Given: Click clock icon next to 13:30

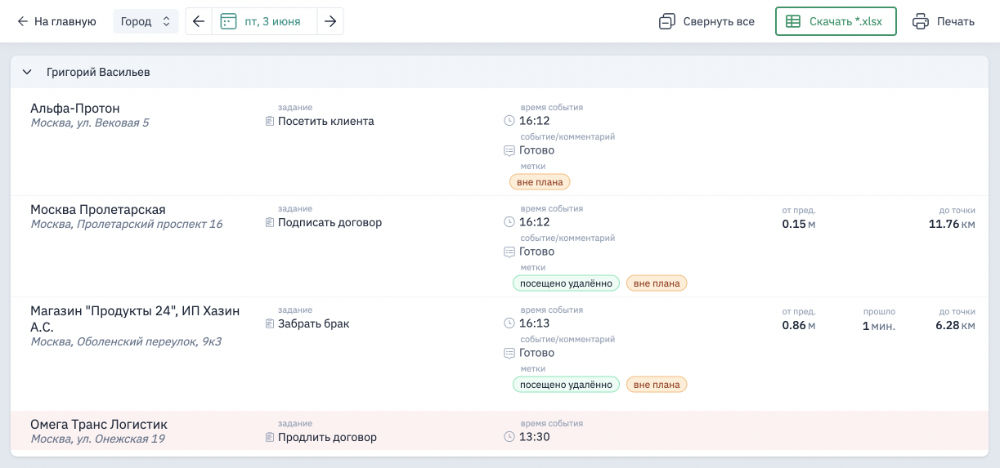Looking at the screenshot, I should [510, 437].
